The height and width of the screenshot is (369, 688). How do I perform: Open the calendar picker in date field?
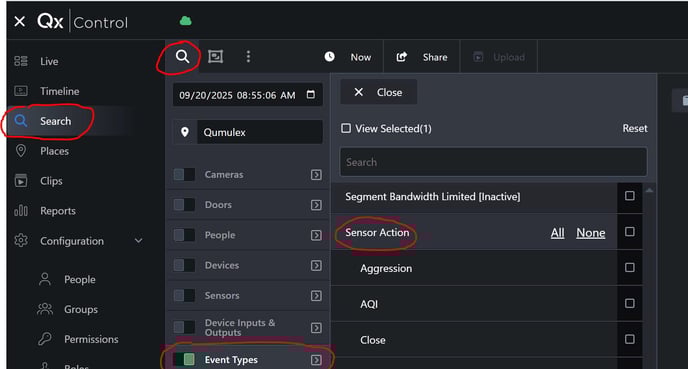tap(311, 94)
